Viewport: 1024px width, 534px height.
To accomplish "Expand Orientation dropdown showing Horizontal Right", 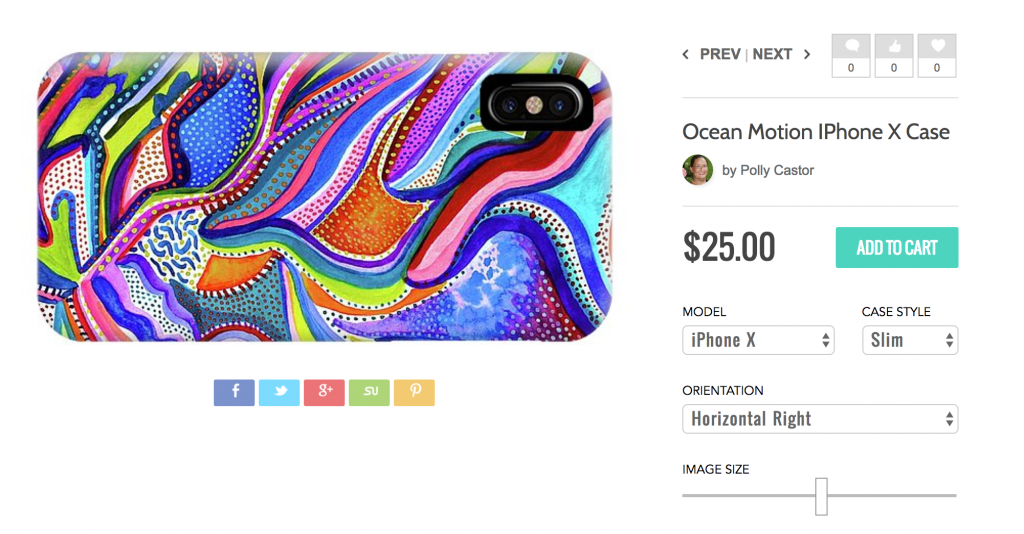I will pyautogui.click(x=820, y=419).
